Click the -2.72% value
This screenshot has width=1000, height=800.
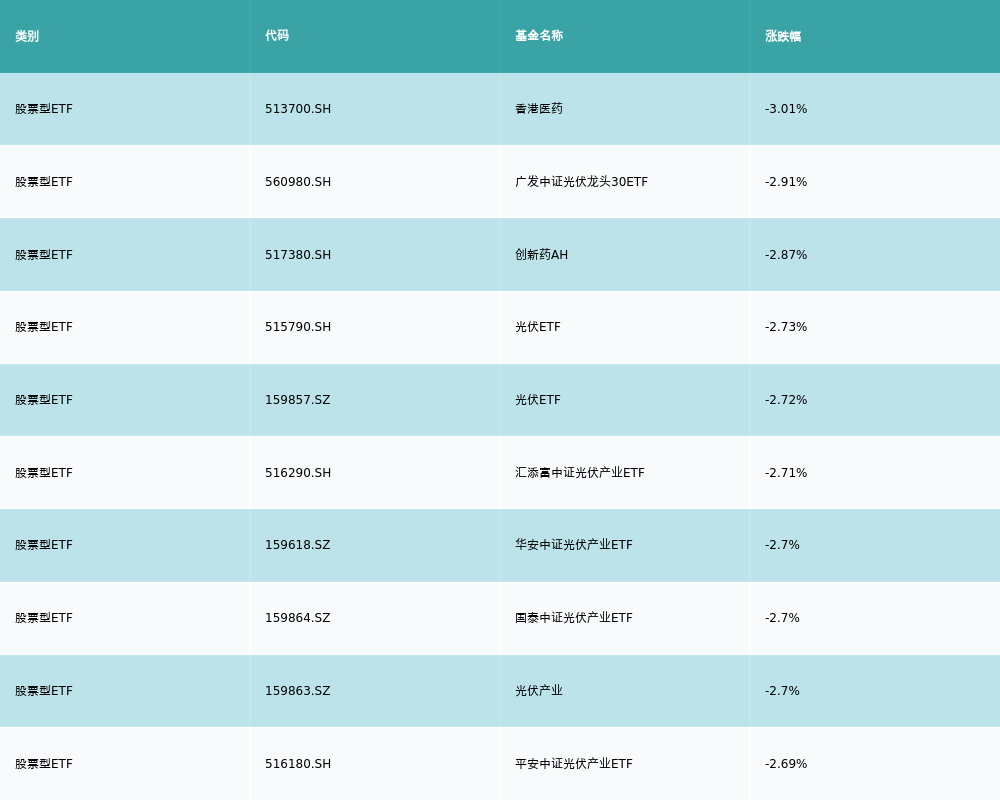[x=786, y=400]
